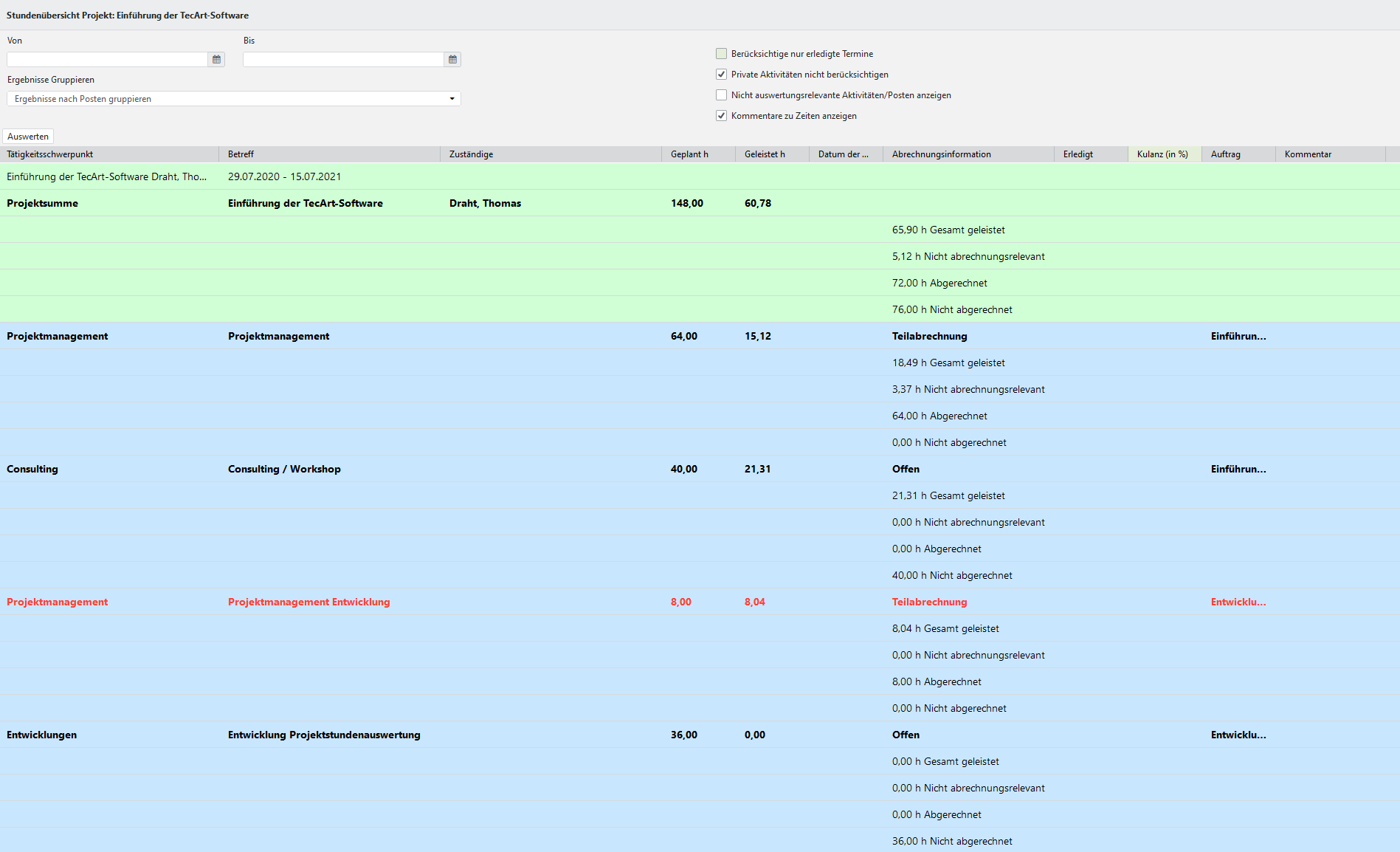Click '3,37 h Nicht abrechnungsrelevant' entry
Screen dimensions: 1400x852
(x=968, y=389)
